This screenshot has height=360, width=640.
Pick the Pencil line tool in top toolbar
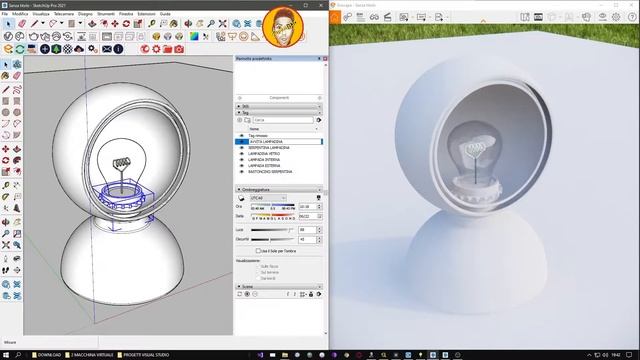(35, 24)
